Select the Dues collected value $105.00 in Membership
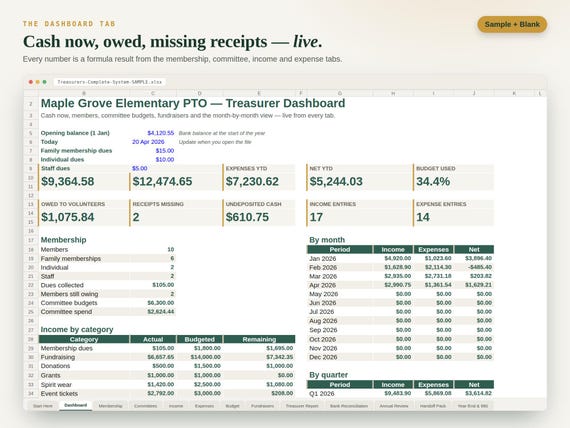 [x=163, y=285]
